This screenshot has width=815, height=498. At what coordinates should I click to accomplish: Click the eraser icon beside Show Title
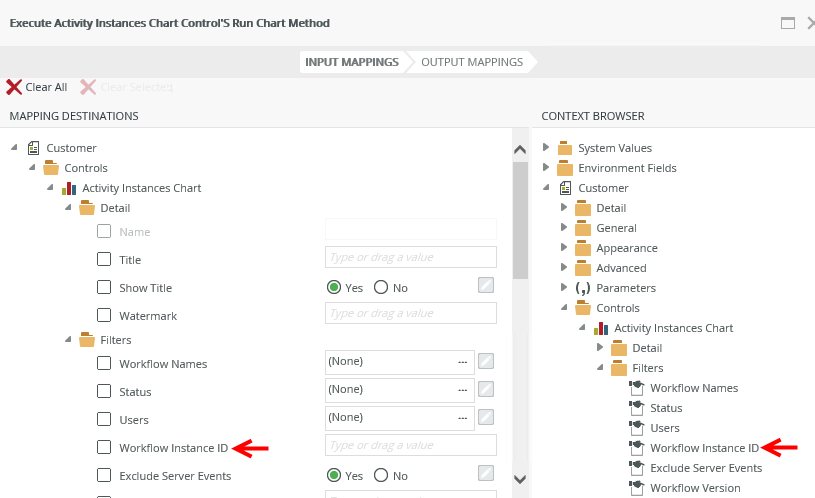click(x=486, y=286)
